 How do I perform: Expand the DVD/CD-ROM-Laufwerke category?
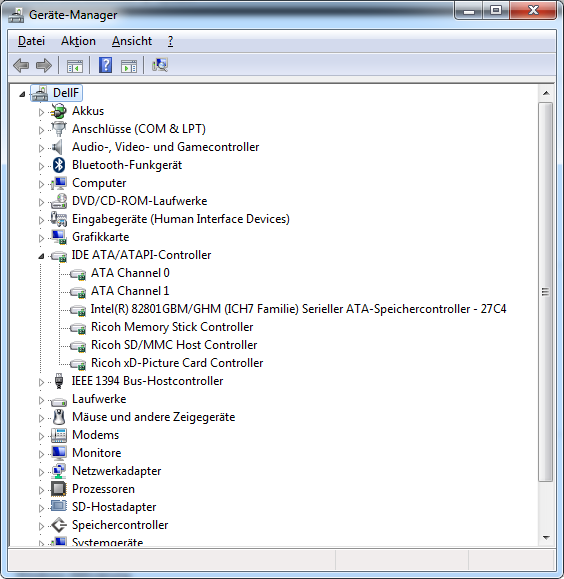pos(41,202)
